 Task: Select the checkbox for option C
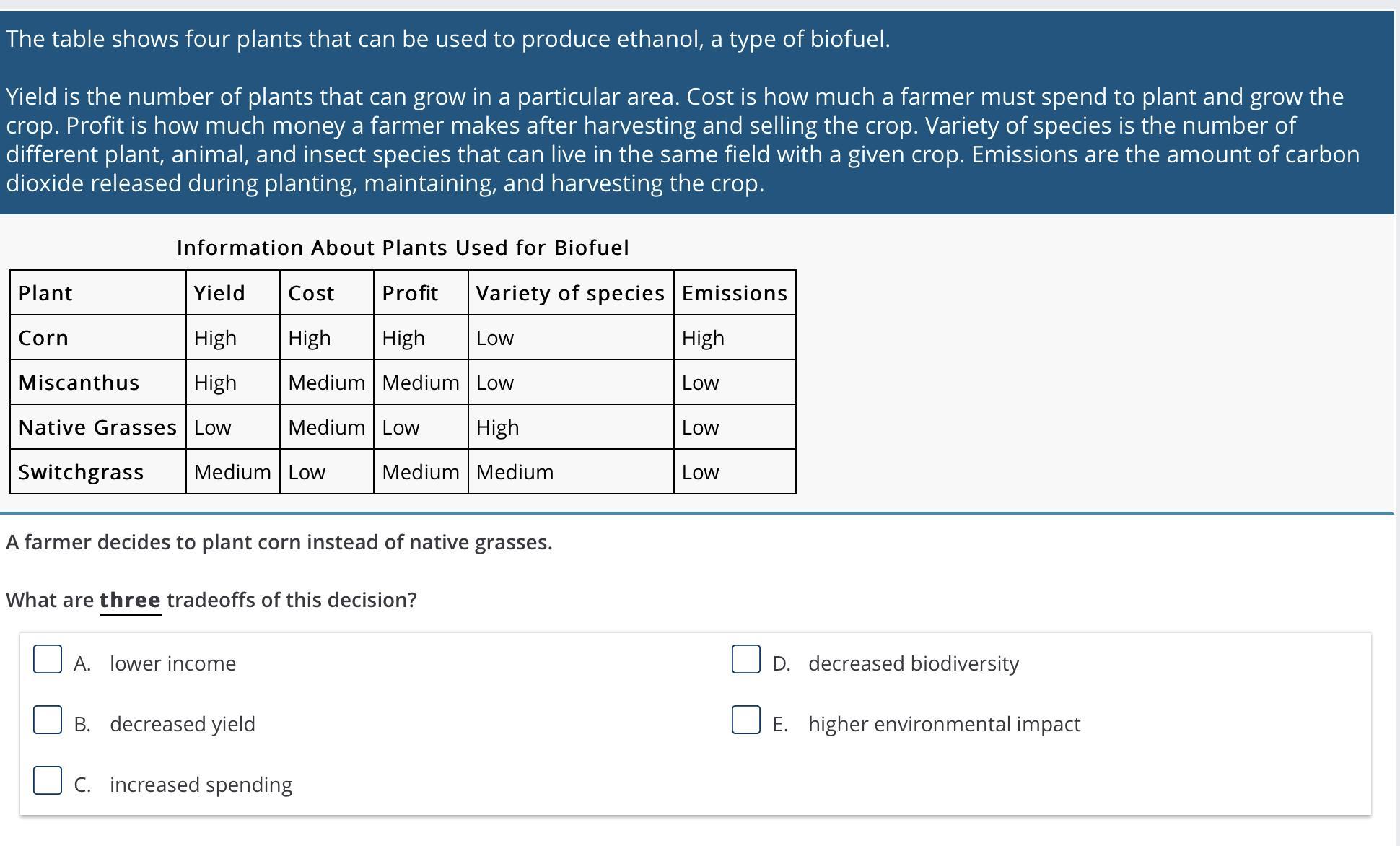coord(48,780)
